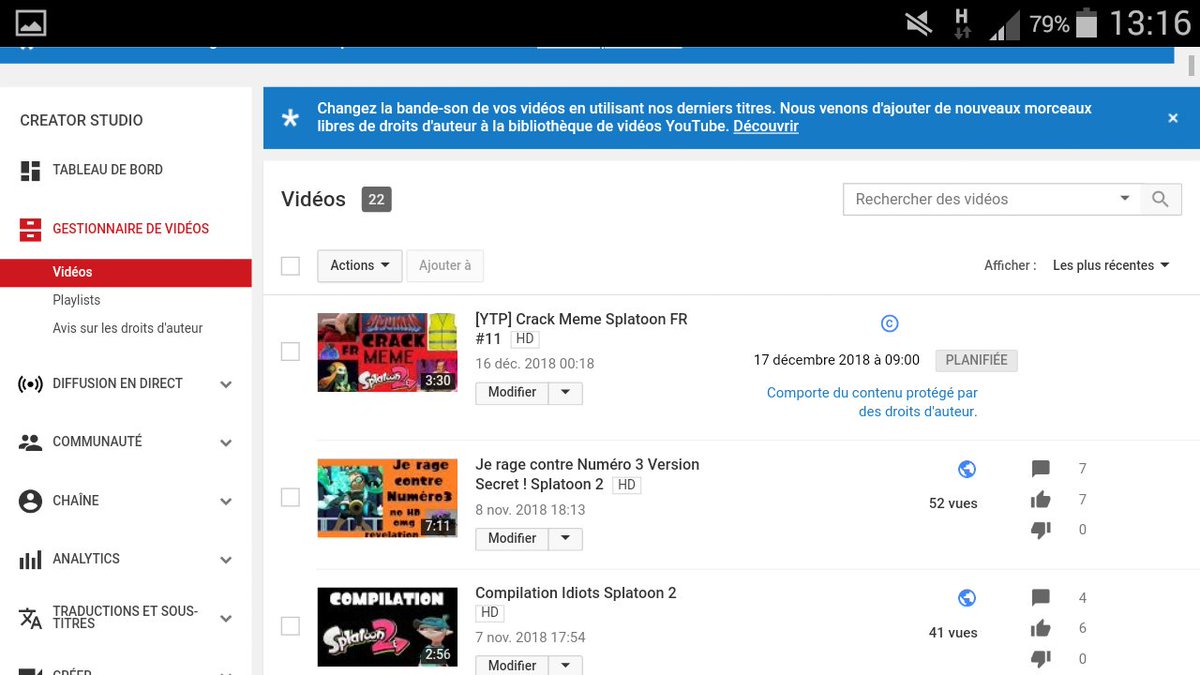The height and width of the screenshot is (675, 1200).
Task: Open the Je rage contre Numéro3 thumbnail
Action: click(x=387, y=498)
